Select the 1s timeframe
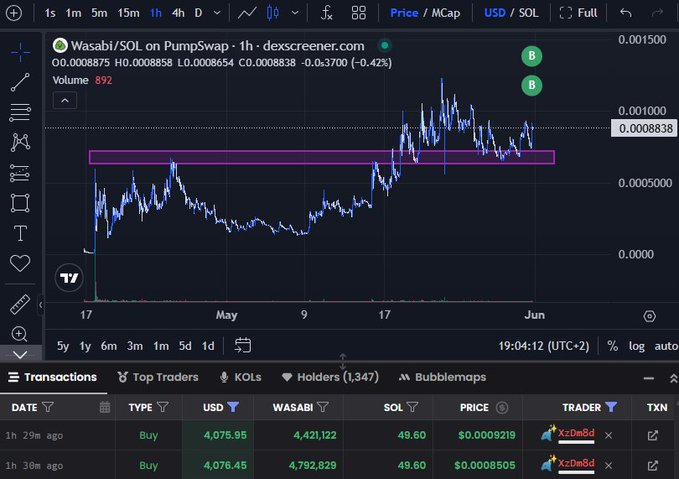Viewport: 679px width, 479px height. click(x=50, y=13)
